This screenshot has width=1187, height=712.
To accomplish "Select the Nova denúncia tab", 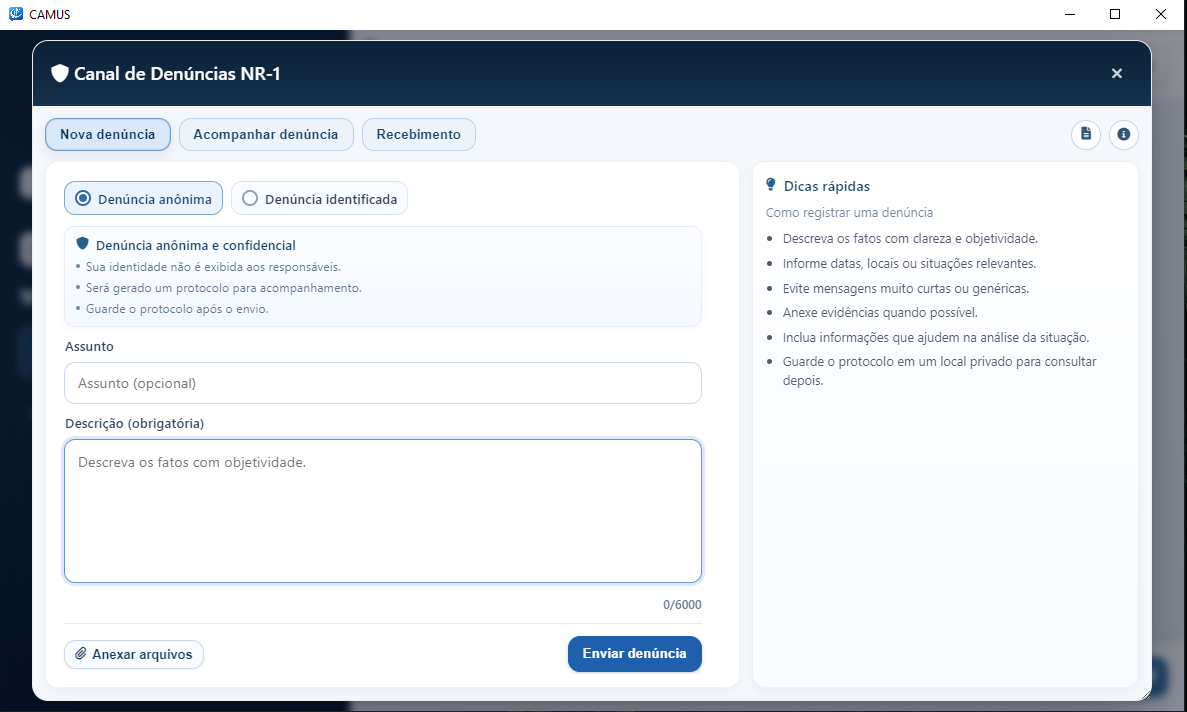I will pyautogui.click(x=107, y=135).
